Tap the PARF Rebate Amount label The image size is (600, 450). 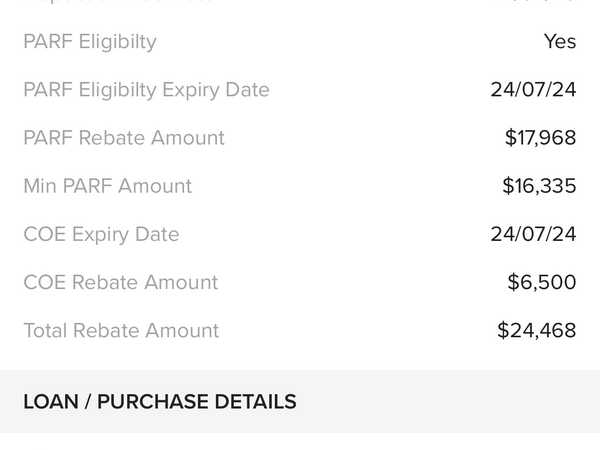click(x=124, y=138)
